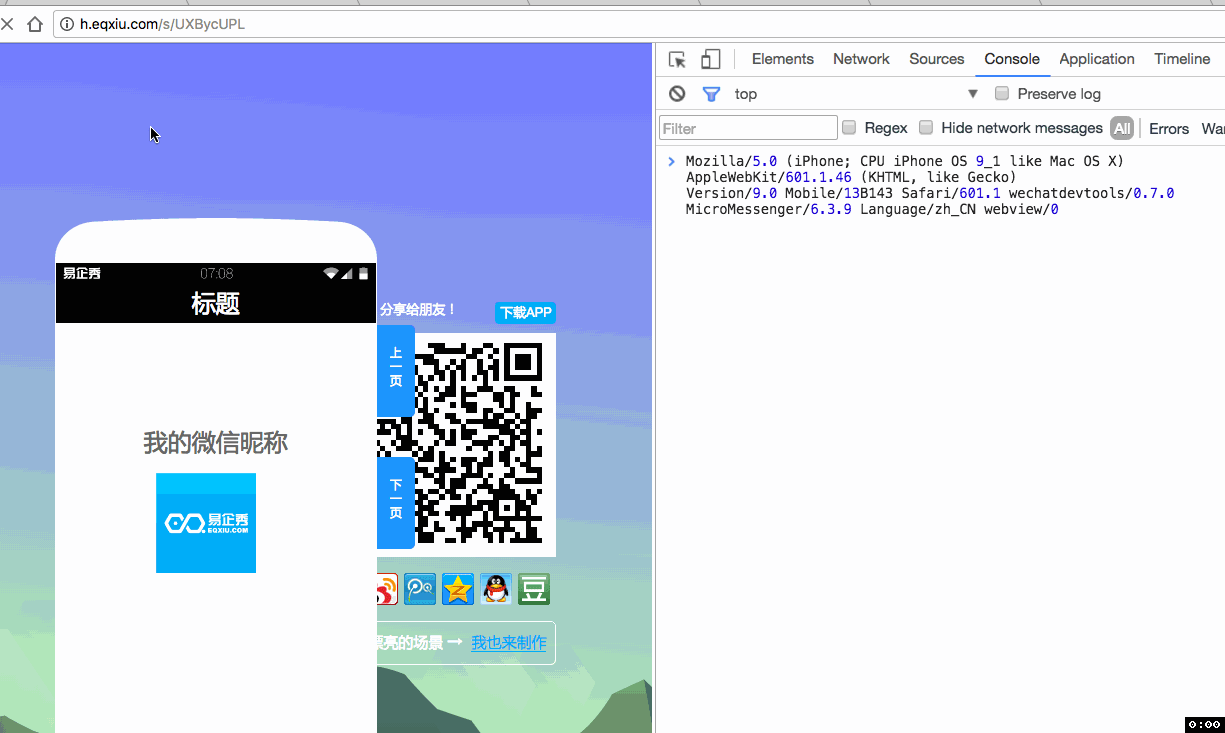Click the 分享给朋友！ label
The image size is (1225, 733).
(x=418, y=310)
